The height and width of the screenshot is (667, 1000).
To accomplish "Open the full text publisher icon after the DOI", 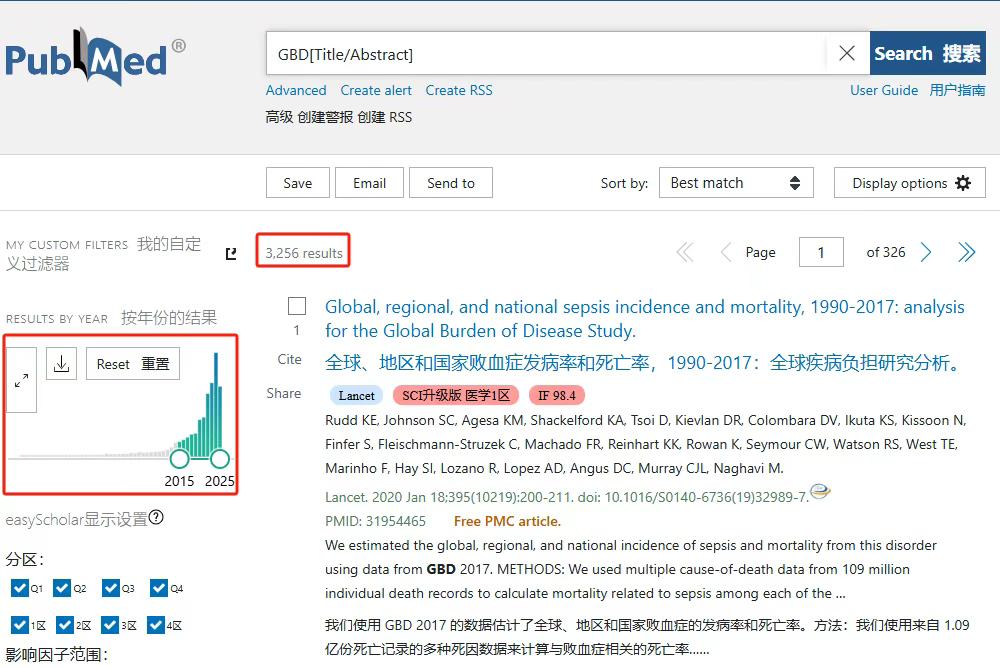I will pyautogui.click(x=820, y=491).
